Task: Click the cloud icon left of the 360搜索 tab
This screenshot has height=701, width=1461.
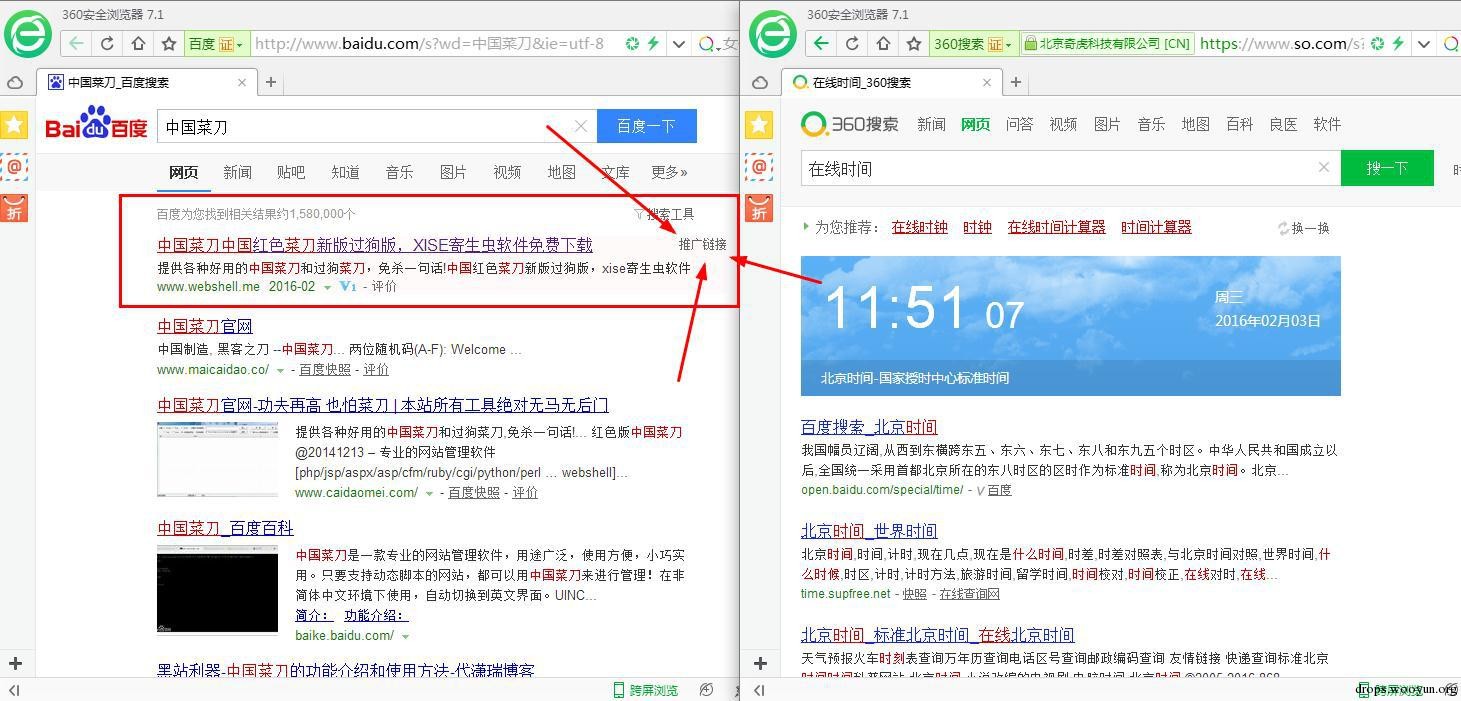Action: pos(760,83)
